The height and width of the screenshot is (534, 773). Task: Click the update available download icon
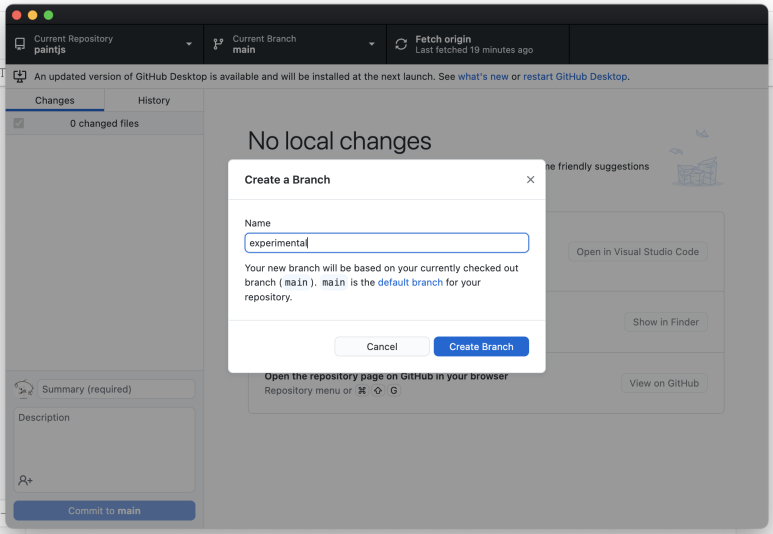20,76
